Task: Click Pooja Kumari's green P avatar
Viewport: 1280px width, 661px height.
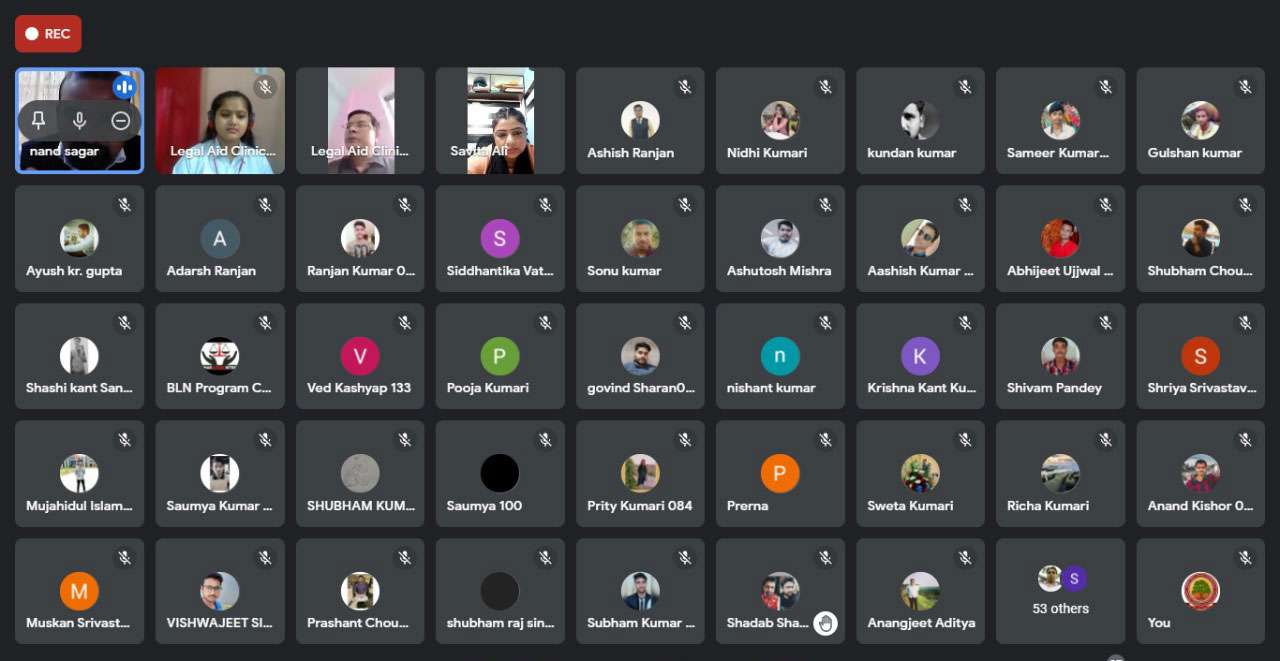Action: click(500, 356)
